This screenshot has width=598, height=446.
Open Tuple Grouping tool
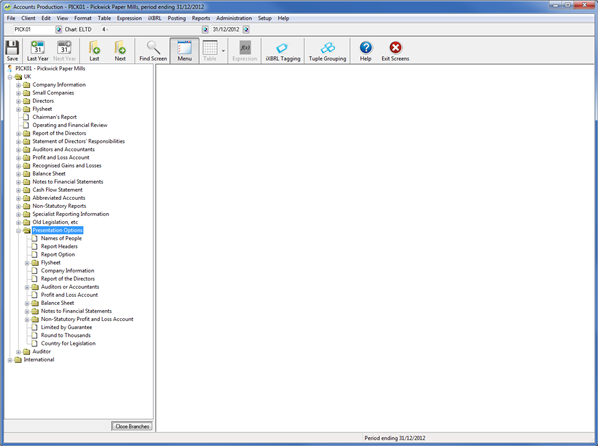(x=327, y=51)
